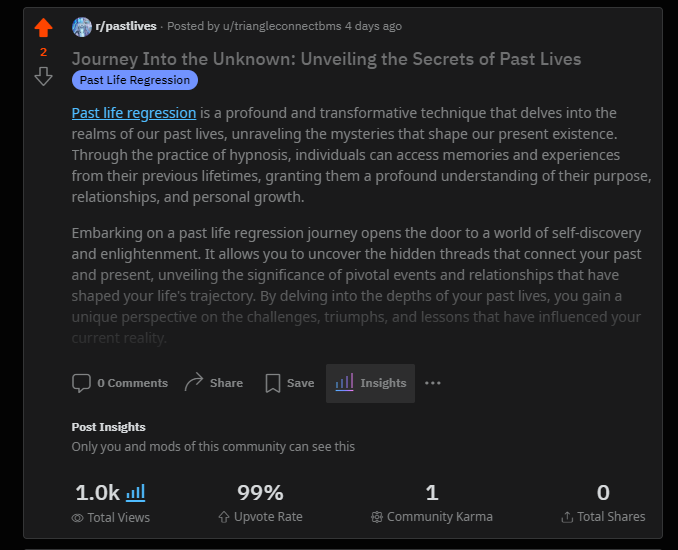Viewport: 678px width, 550px height.
Task: Open the r/pastlives subreddit link
Action: (126, 26)
